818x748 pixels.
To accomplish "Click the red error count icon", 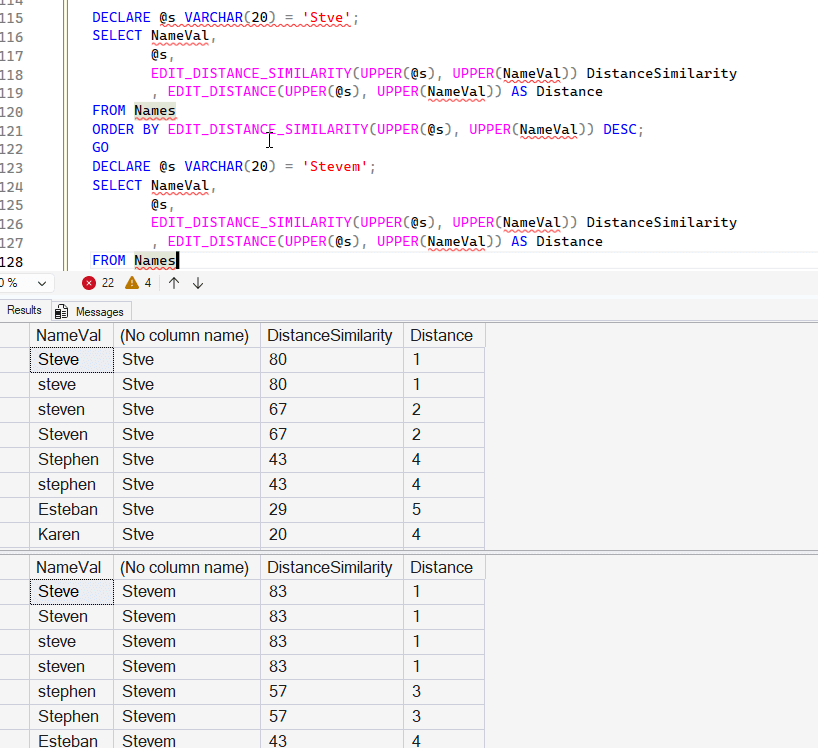I will pos(89,283).
